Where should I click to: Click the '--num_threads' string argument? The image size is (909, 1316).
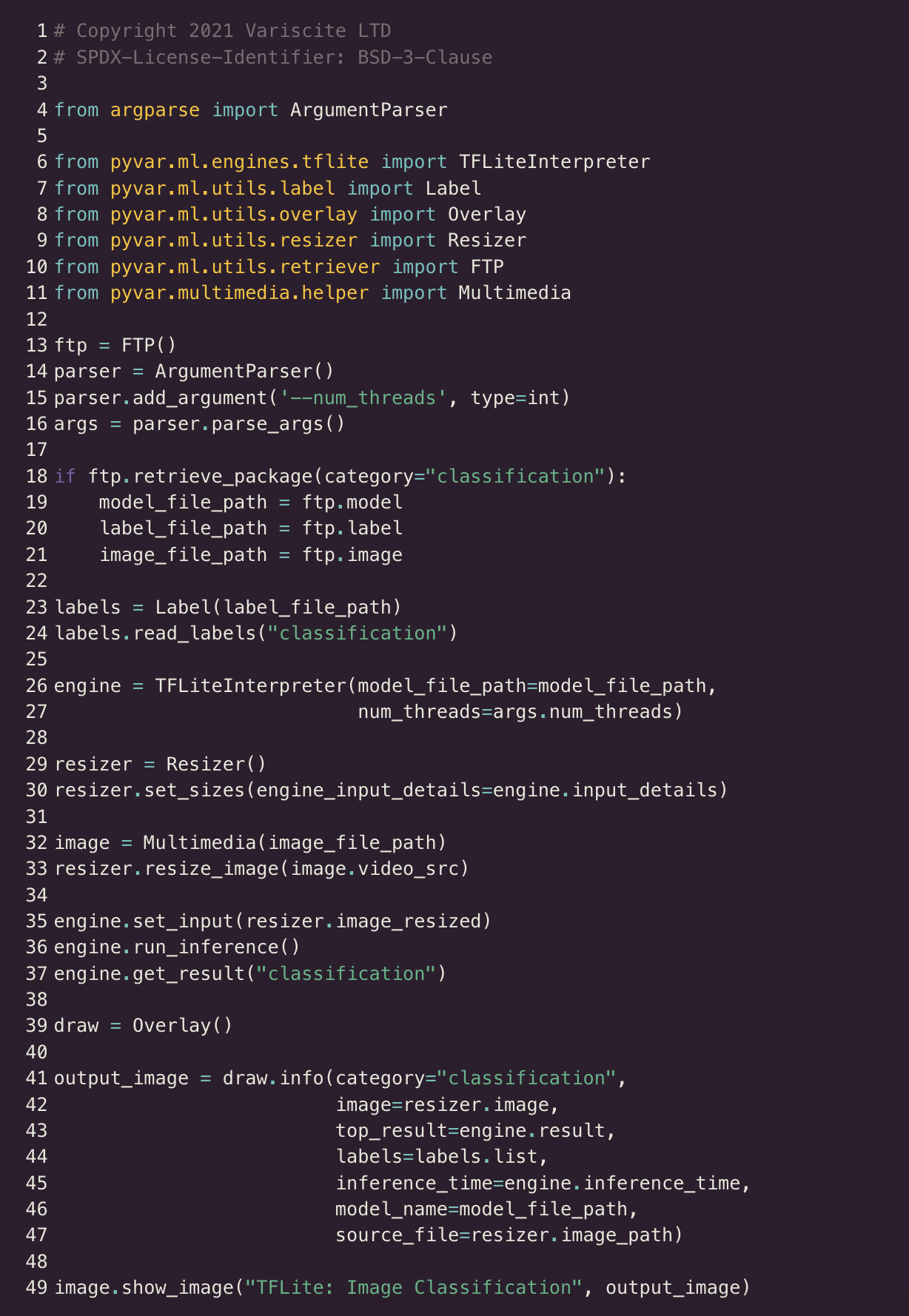[363, 398]
